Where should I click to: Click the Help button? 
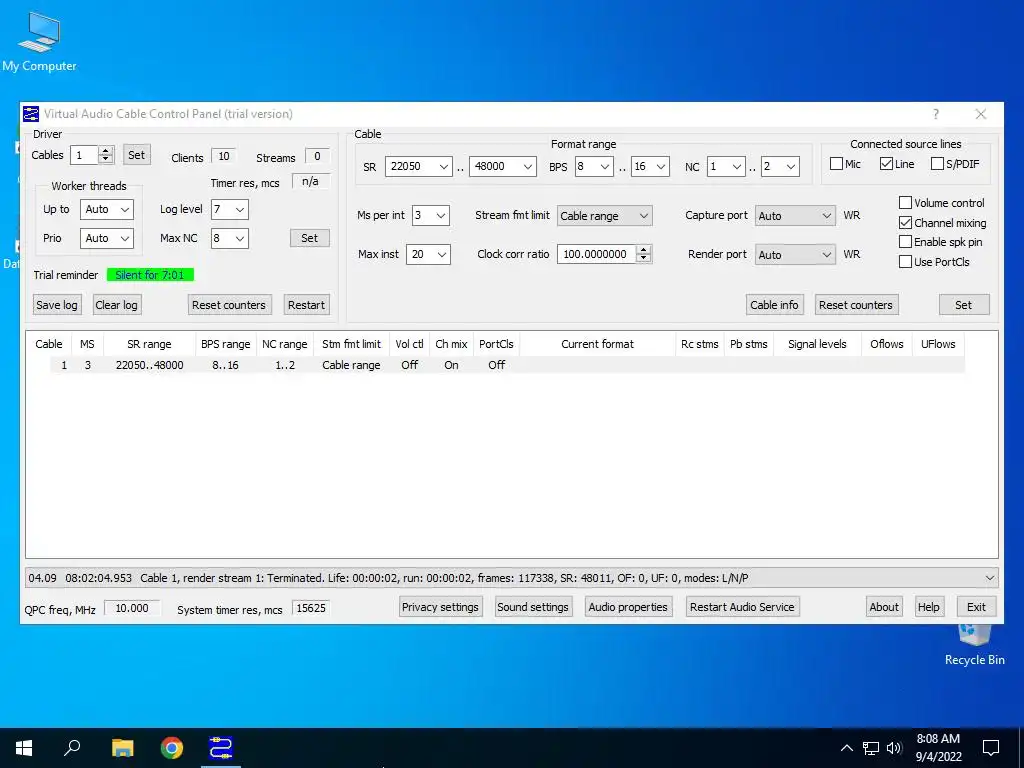tap(929, 607)
